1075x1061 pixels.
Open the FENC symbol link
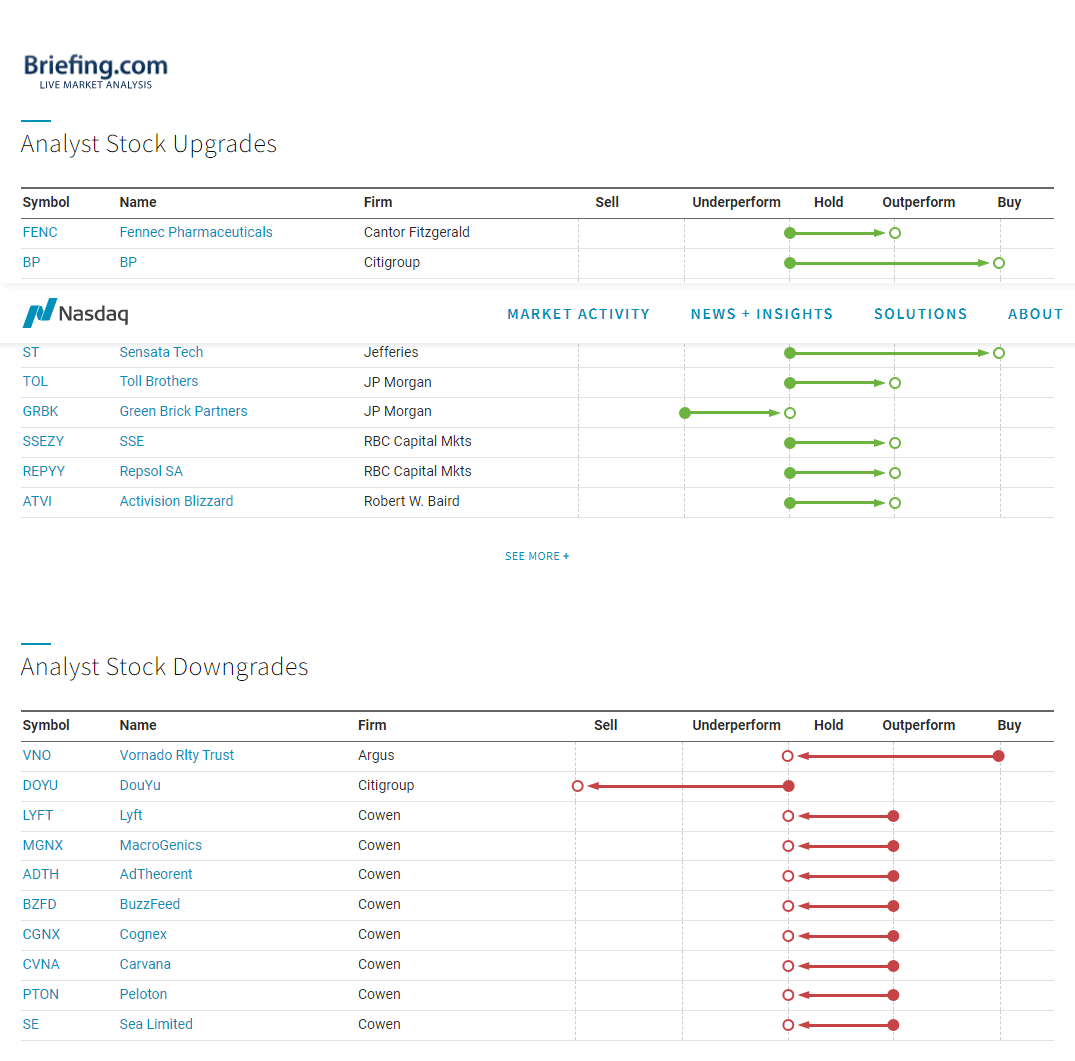[40, 232]
